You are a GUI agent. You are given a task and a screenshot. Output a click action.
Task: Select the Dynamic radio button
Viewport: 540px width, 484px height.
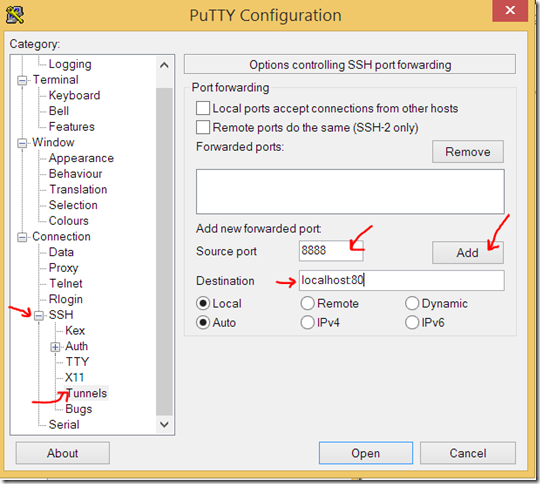(412, 303)
